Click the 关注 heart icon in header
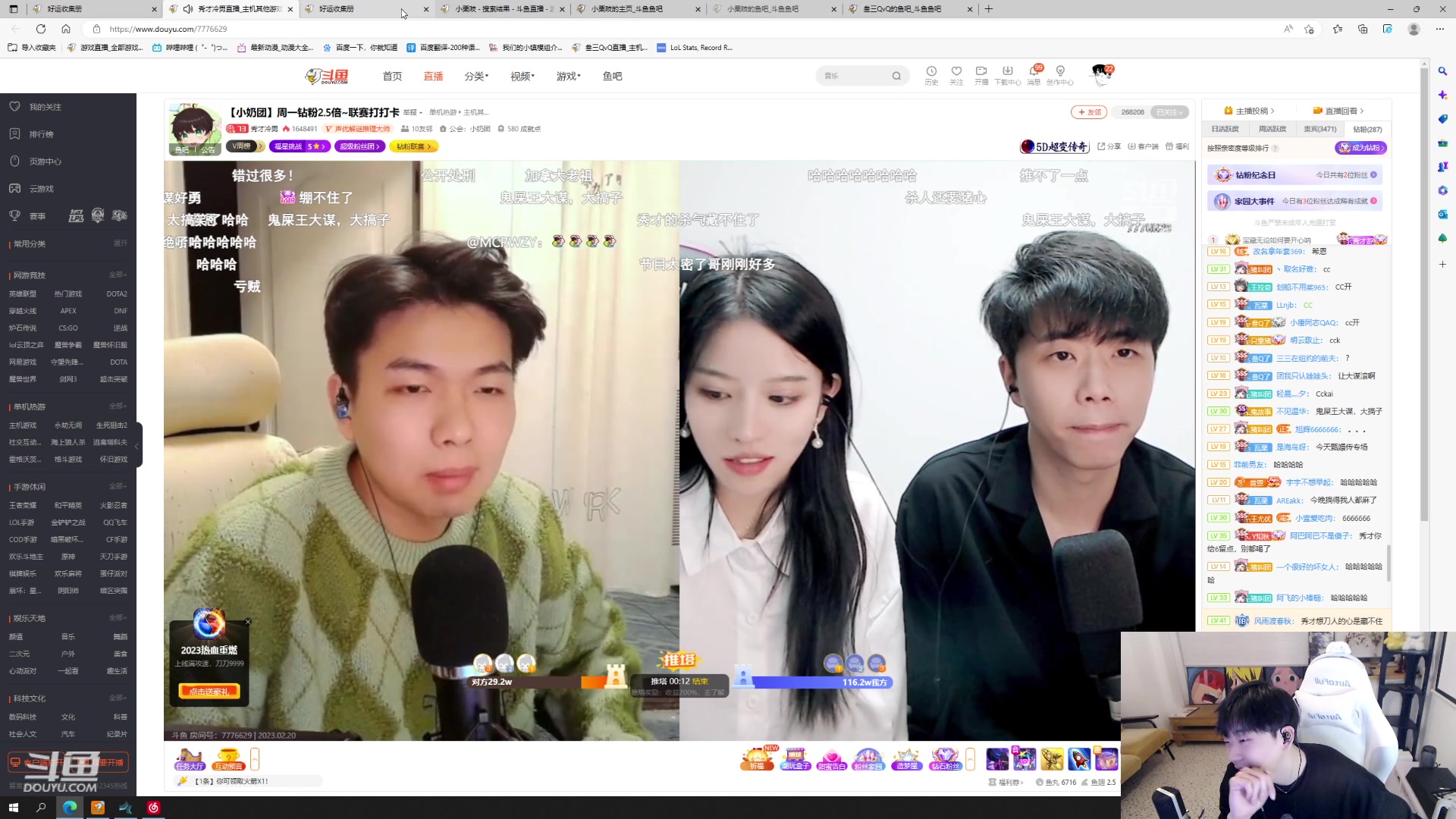This screenshot has width=1456, height=819. [956, 71]
